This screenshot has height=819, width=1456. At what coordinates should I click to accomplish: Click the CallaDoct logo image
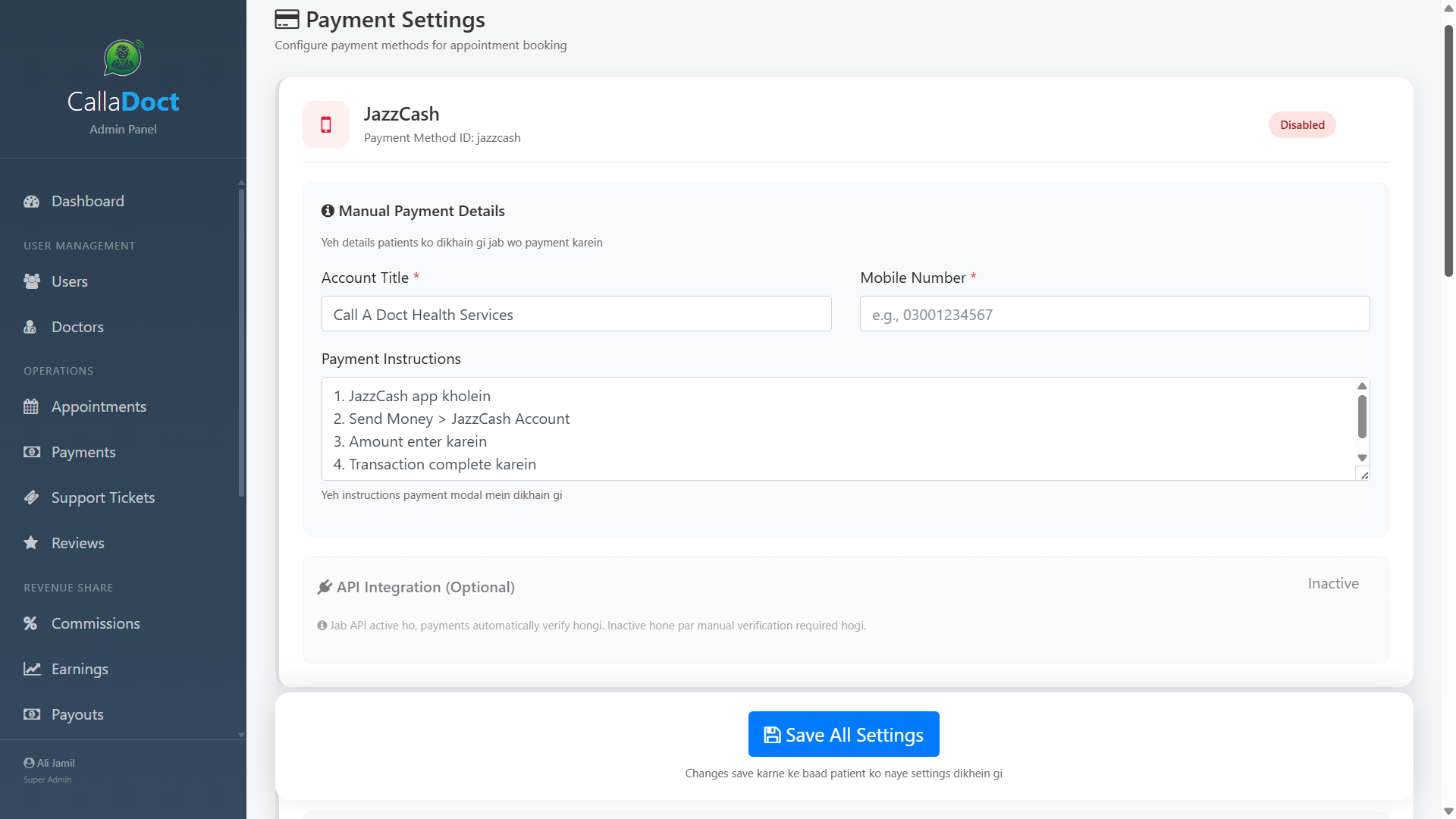coord(124,58)
